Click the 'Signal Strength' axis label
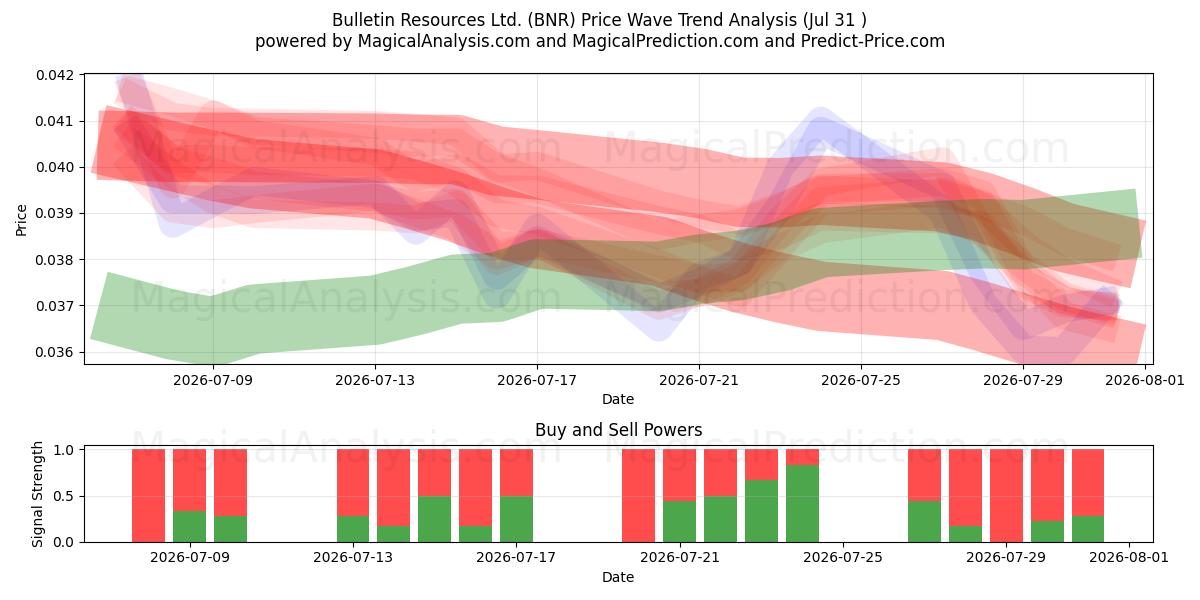1200x600 pixels. [x=40, y=494]
